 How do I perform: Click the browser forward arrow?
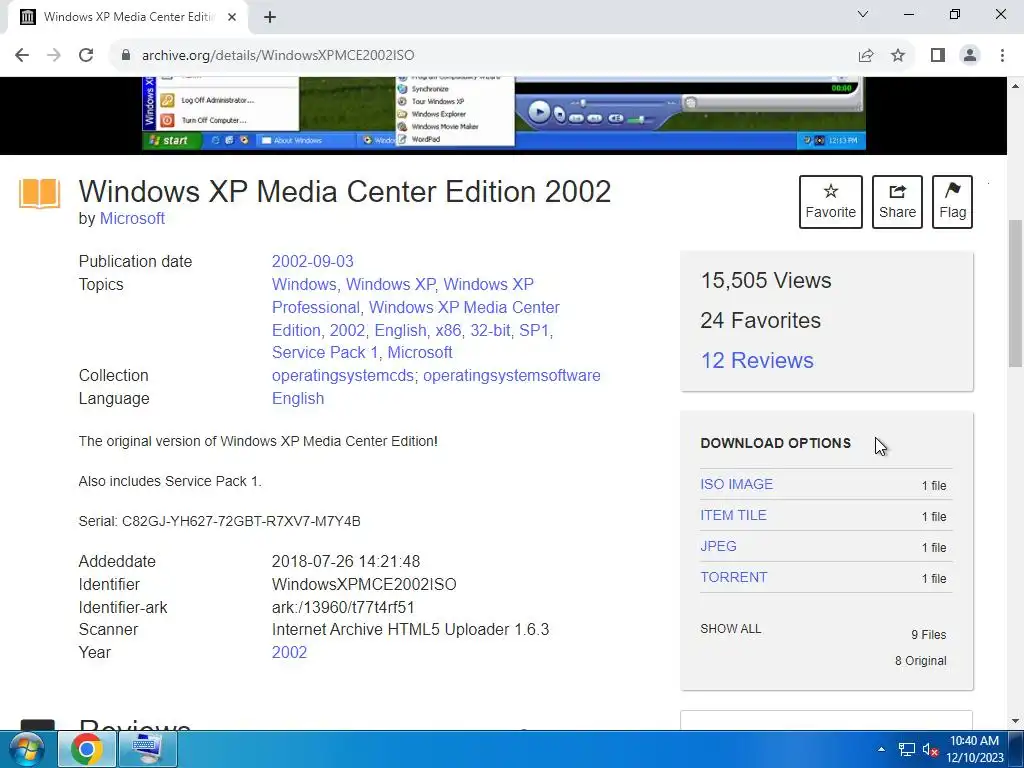coord(54,55)
